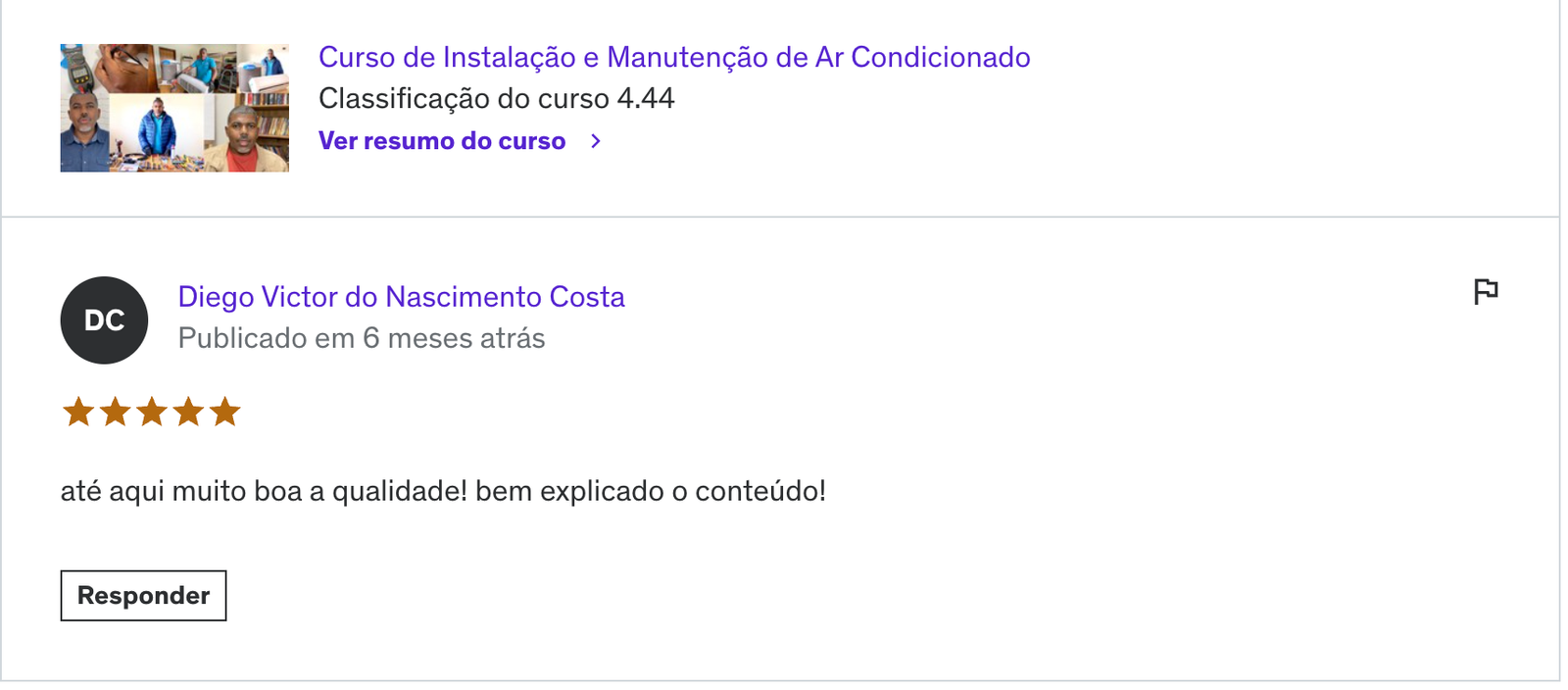The height and width of the screenshot is (690, 1568).
Task: Click the DC avatar circle
Action: pos(104,320)
